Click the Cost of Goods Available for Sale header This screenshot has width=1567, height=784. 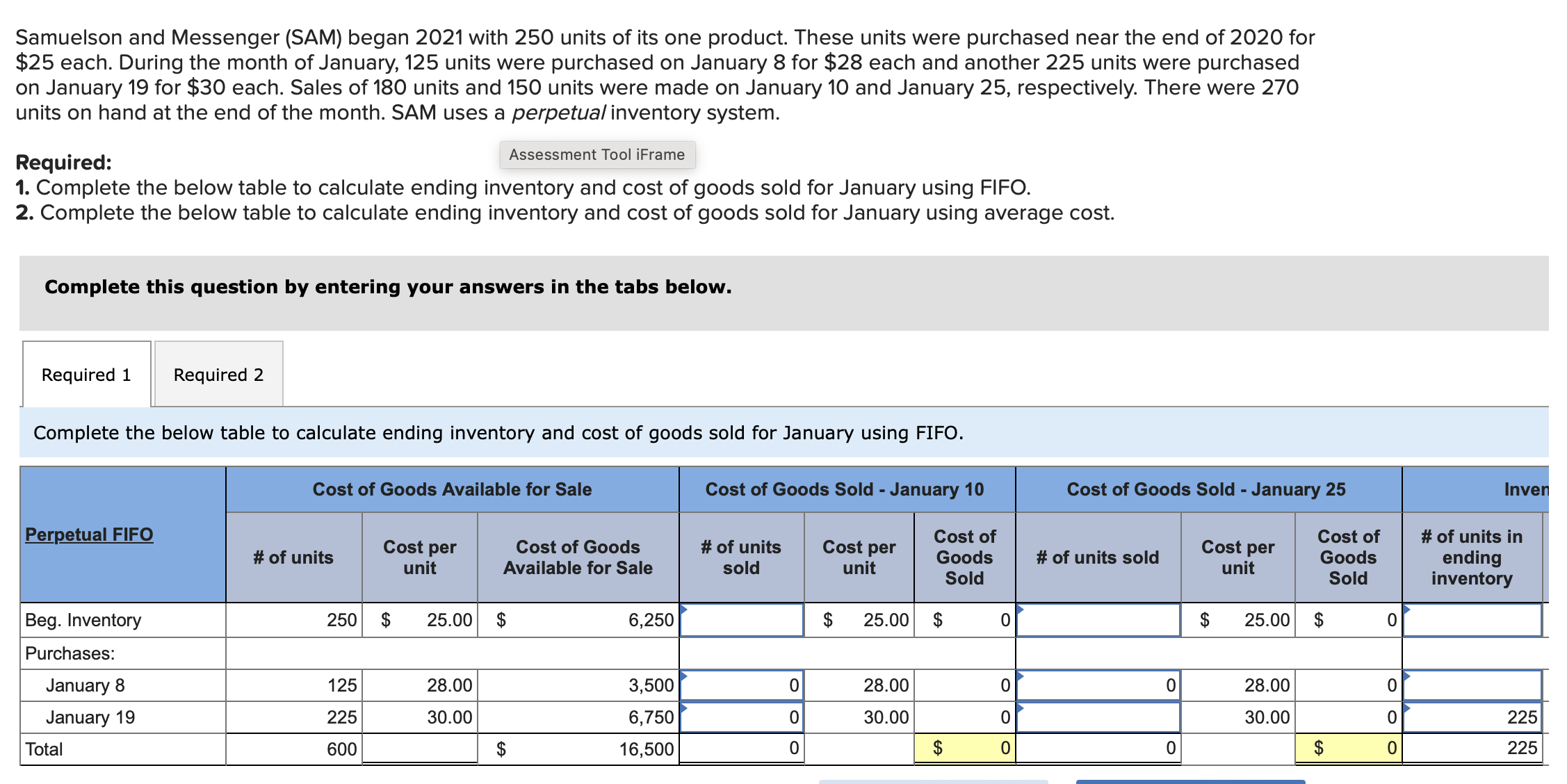[x=452, y=489]
